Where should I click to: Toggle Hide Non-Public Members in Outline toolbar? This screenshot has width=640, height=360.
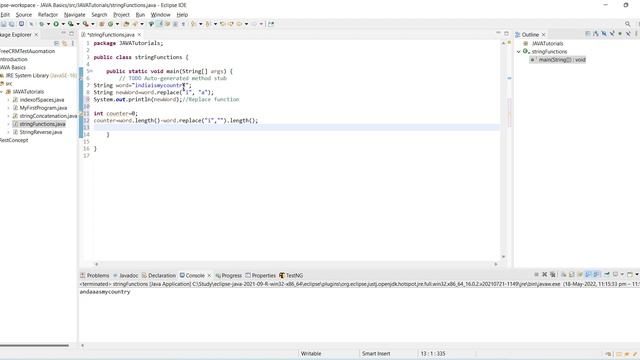coord(620,34)
